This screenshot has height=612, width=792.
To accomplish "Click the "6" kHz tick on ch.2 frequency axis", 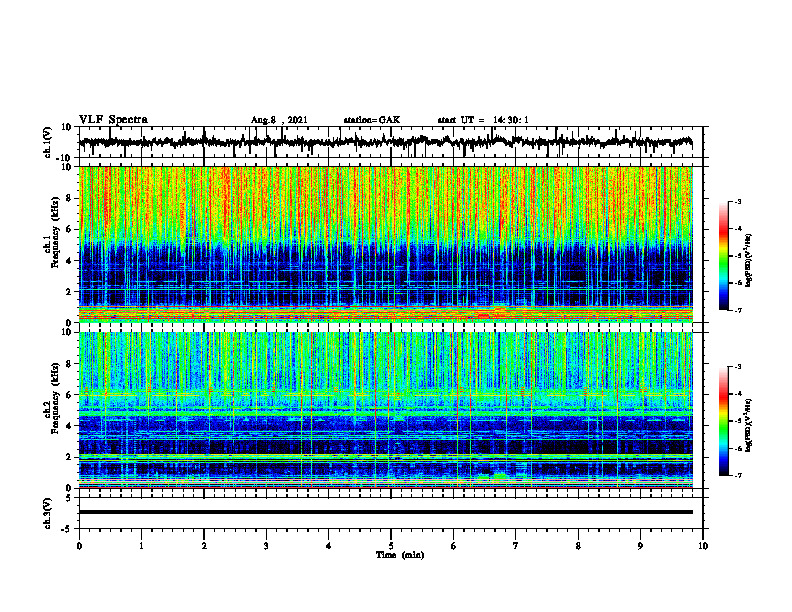I will (x=70, y=395).
